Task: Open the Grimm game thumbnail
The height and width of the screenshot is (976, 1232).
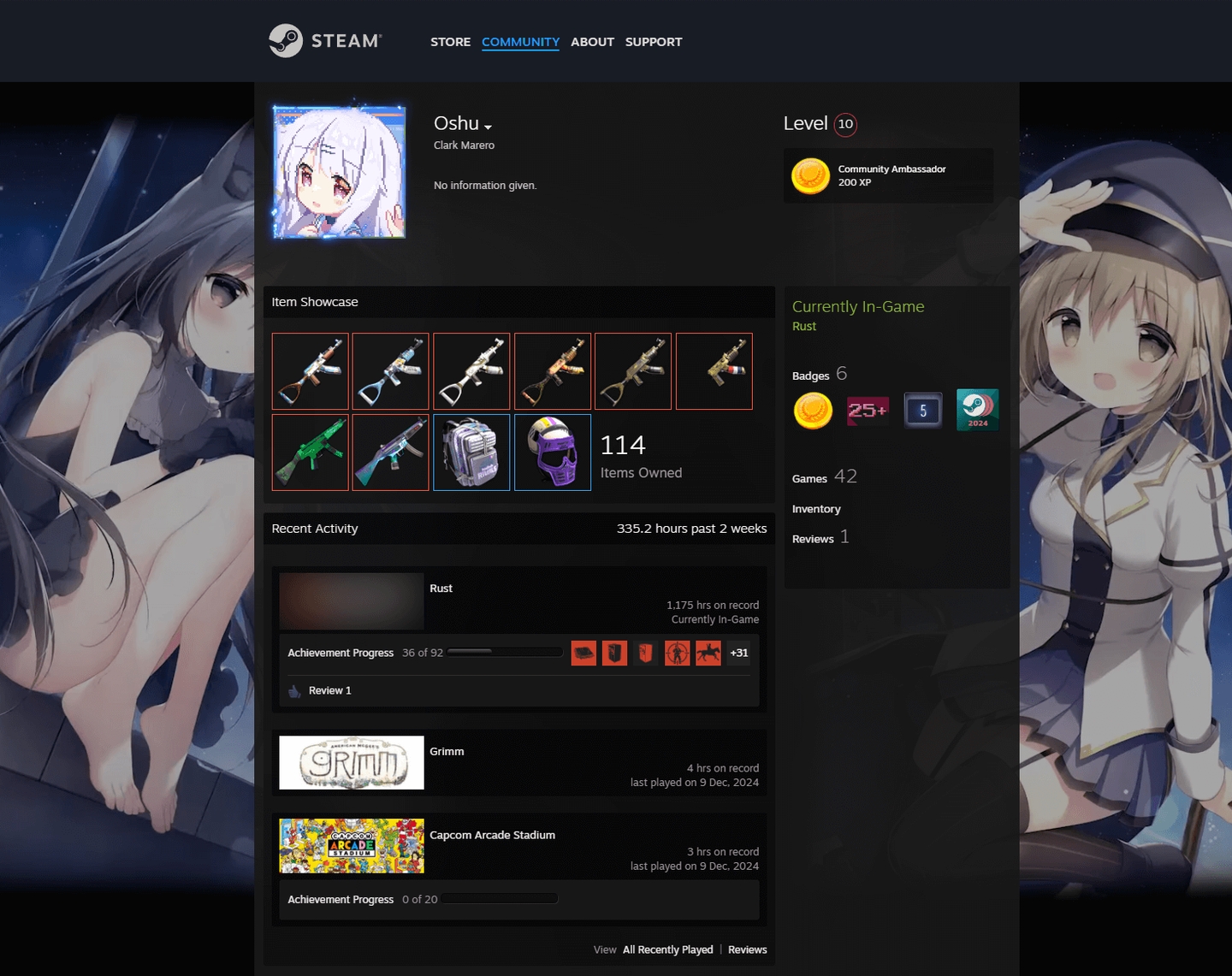Action: coord(352,763)
